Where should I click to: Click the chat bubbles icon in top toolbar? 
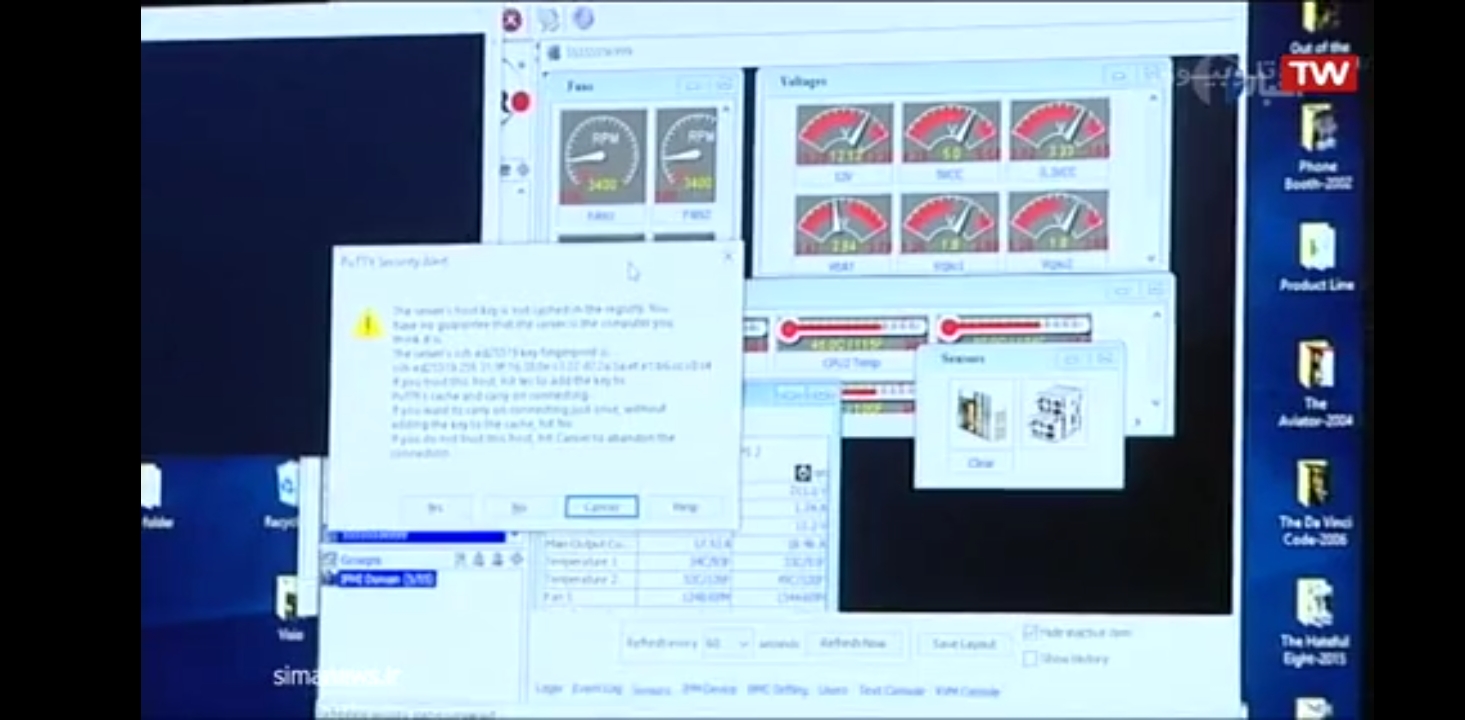click(x=547, y=18)
